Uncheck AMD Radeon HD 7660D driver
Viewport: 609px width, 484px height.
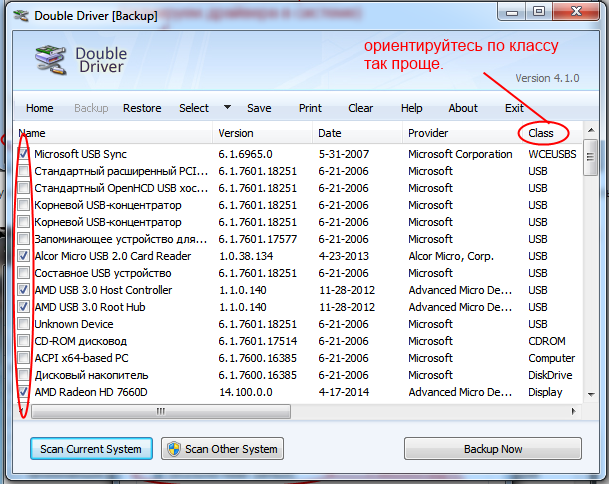tap(24, 392)
